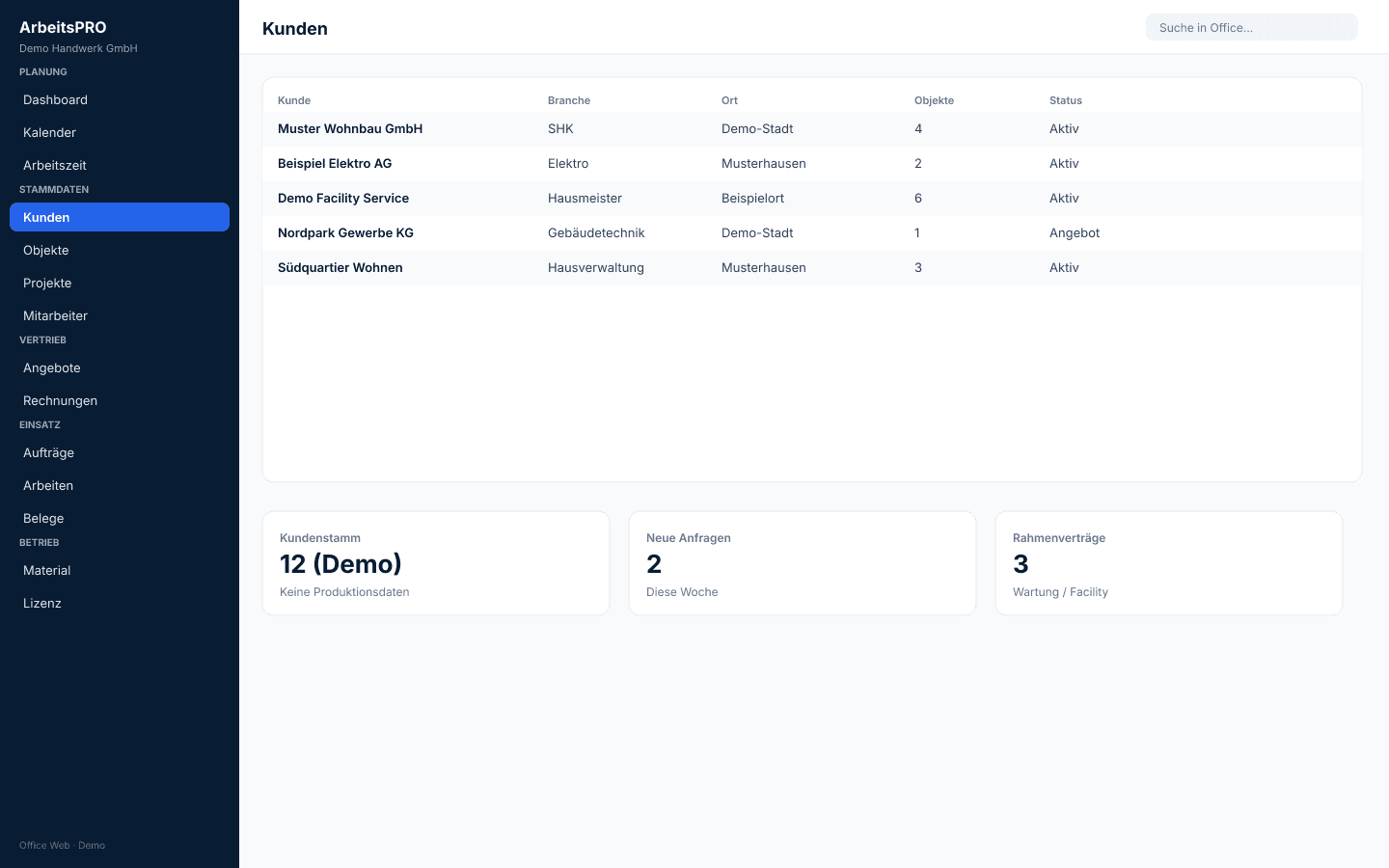This screenshot has height=868, width=1389.
Task: Open Aufträge in the sidebar
Action: tap(120, 452)
